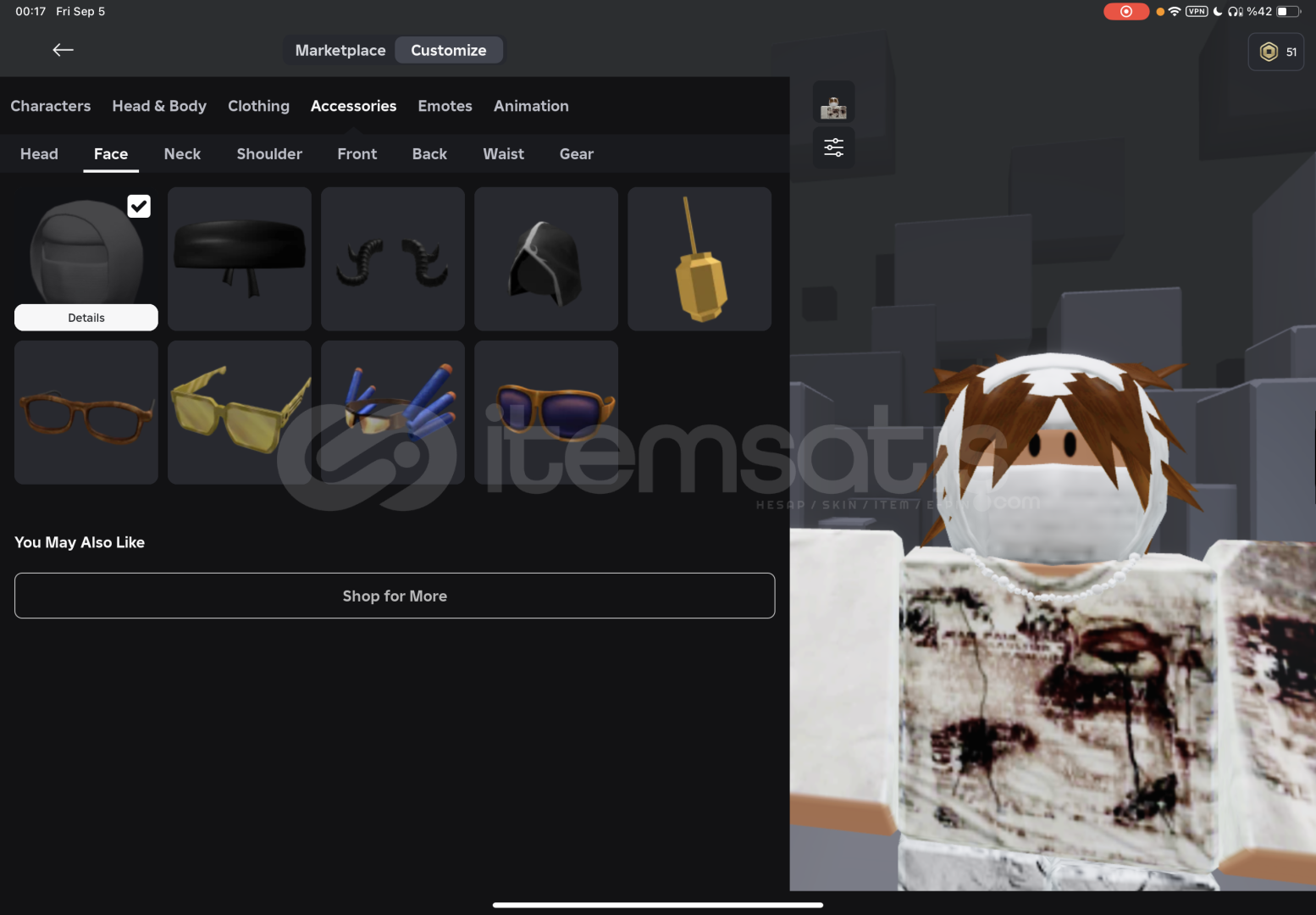The width and height of the screenshot is (1316, 915).
Task: Show Gear subtab
Action: (576, 153)
